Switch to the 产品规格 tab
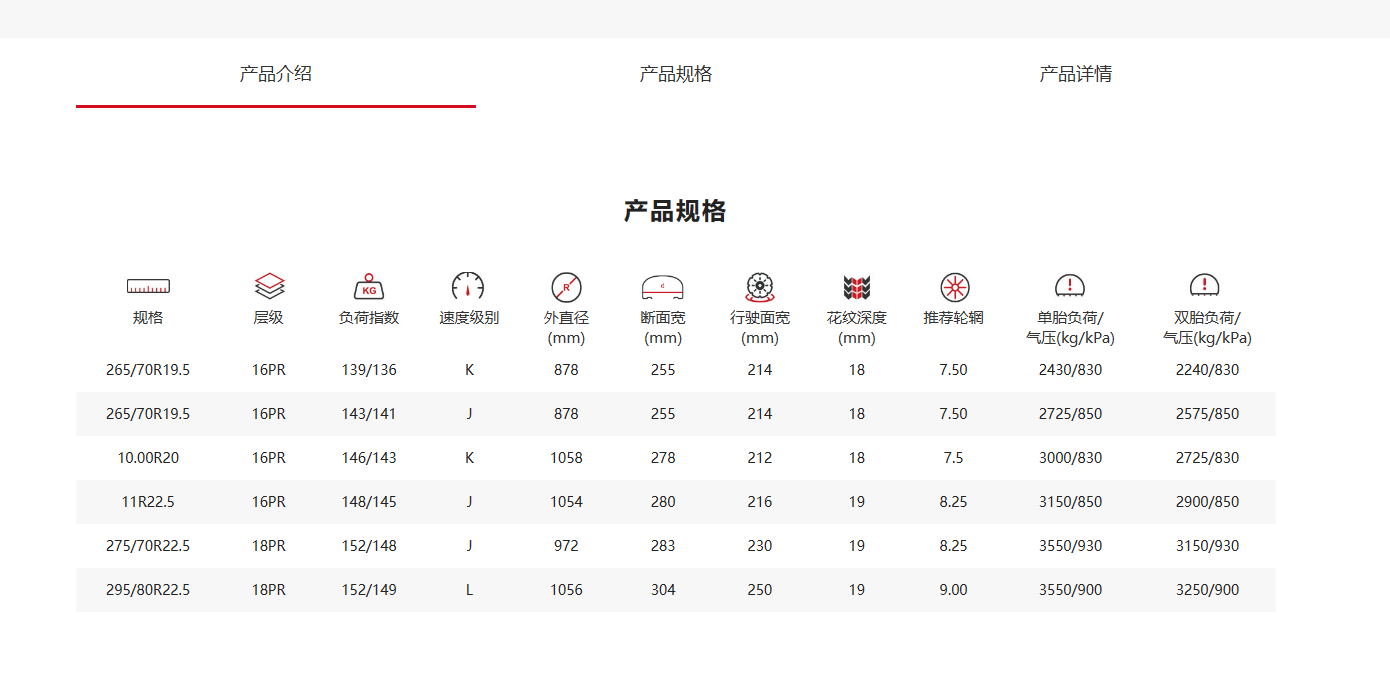This screenshot has height=690, width=1390. pos(675,73)
